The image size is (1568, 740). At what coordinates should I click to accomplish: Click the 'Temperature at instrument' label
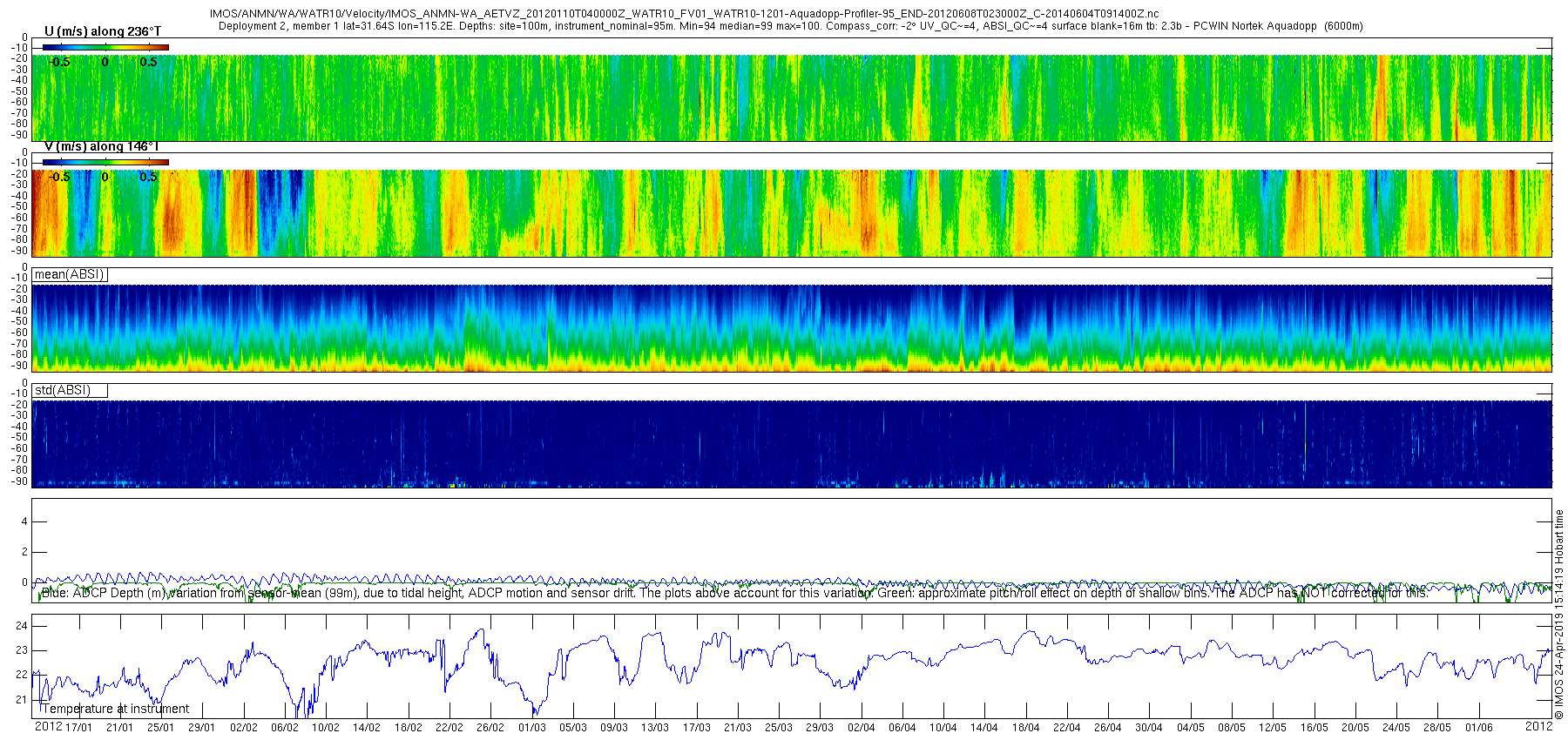[x=115, y=709]
